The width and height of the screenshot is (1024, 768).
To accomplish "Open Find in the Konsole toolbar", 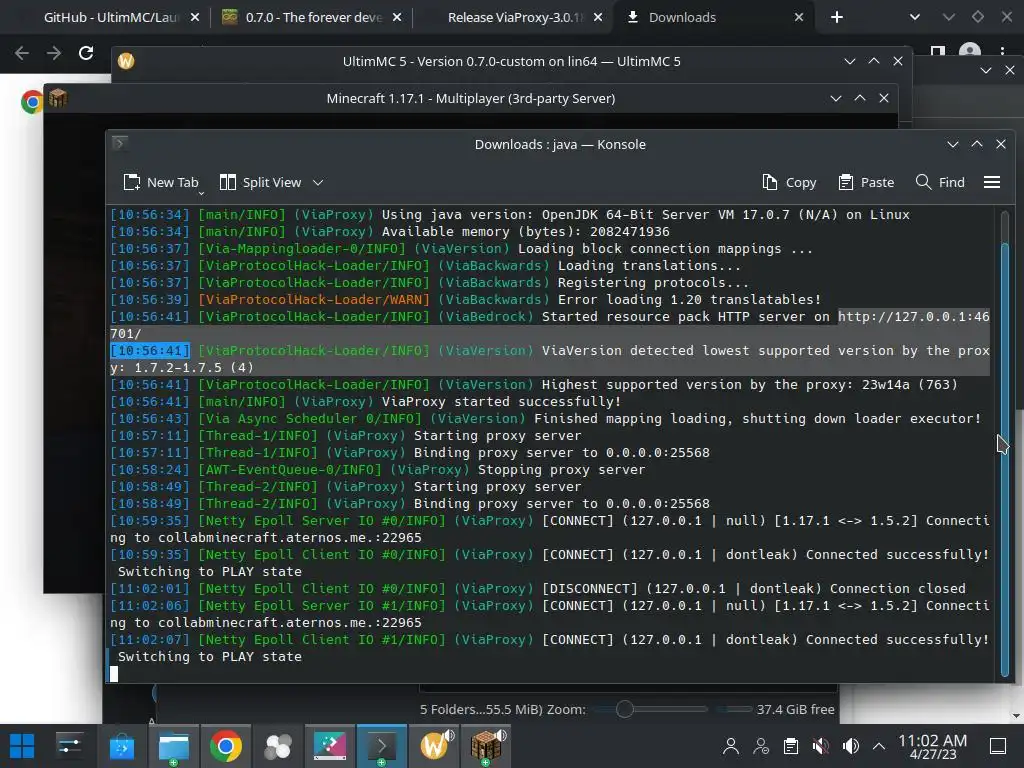I will tap(940, 182).
